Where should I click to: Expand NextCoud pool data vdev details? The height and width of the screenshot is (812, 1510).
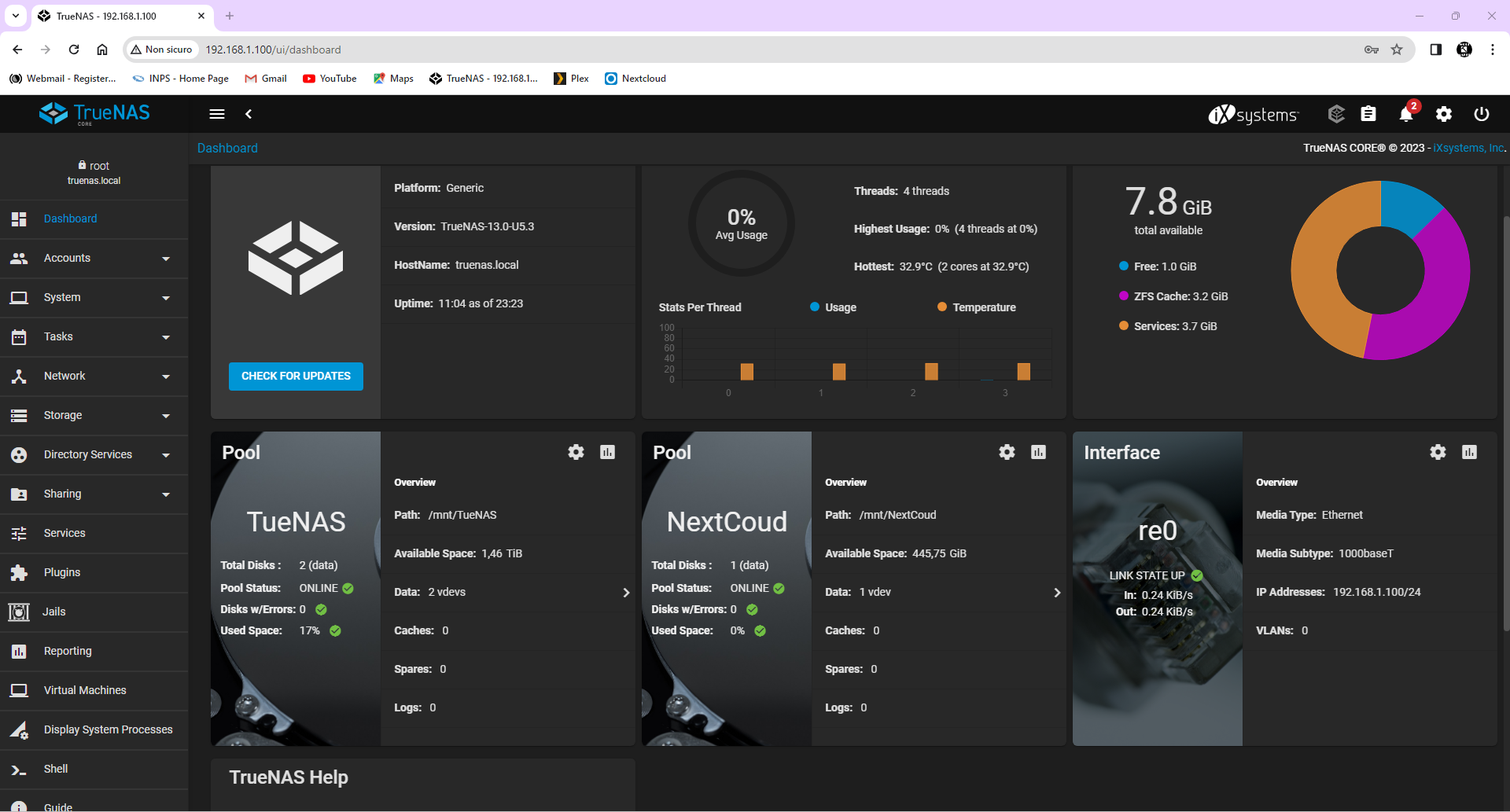(x=1057, y=593)
